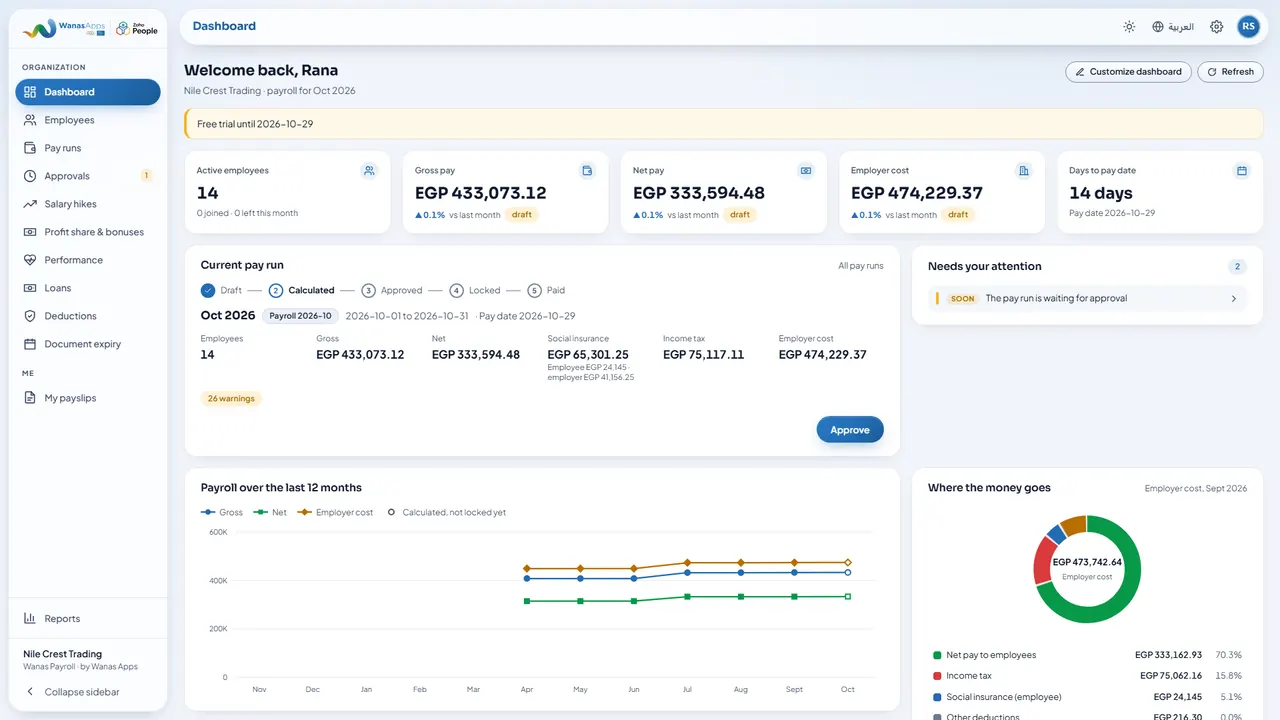The width and height of the screenshot is (1280, 720).
Task: Open Employees in the sidebar
Action: click(x=88, y=120)
